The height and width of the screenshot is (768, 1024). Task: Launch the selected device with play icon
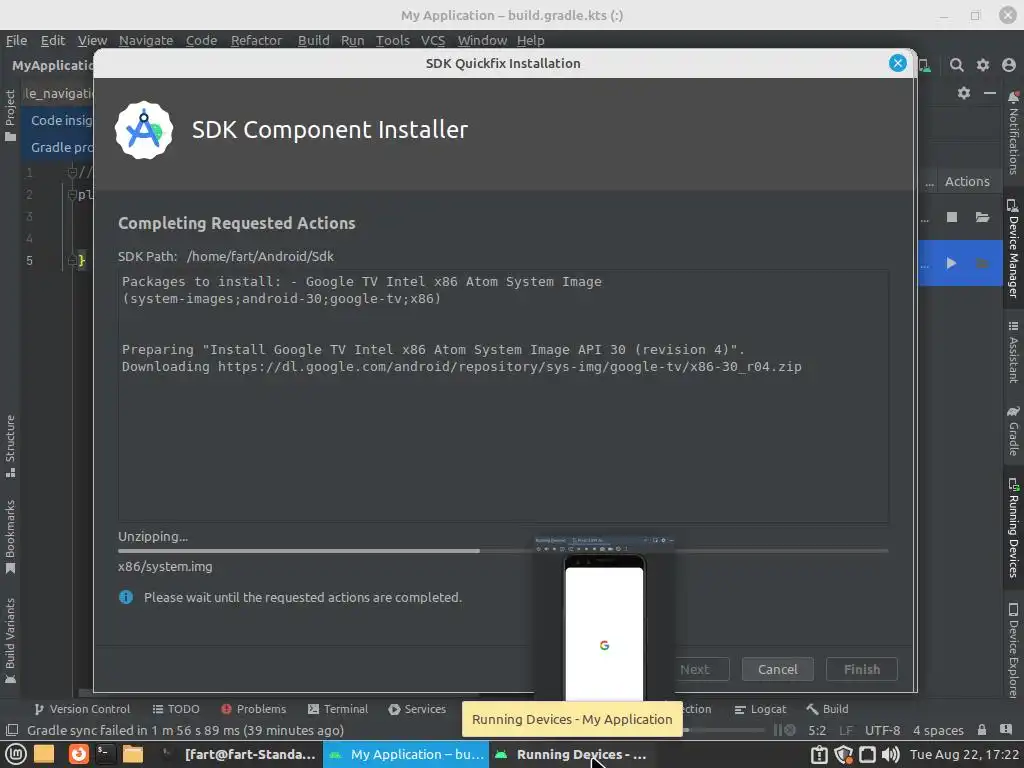952,263
